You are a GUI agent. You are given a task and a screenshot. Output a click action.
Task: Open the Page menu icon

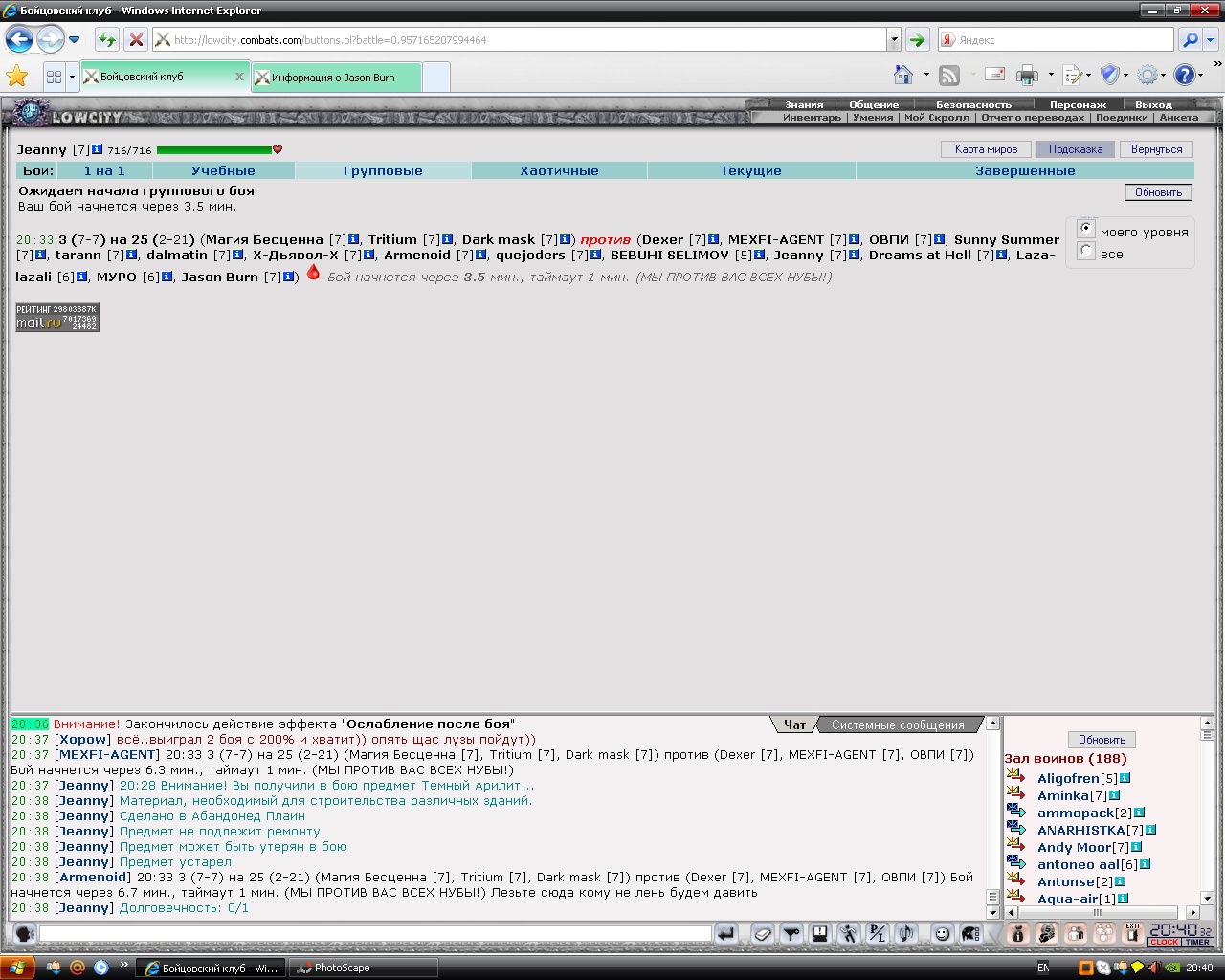(x=1073, y=75)
